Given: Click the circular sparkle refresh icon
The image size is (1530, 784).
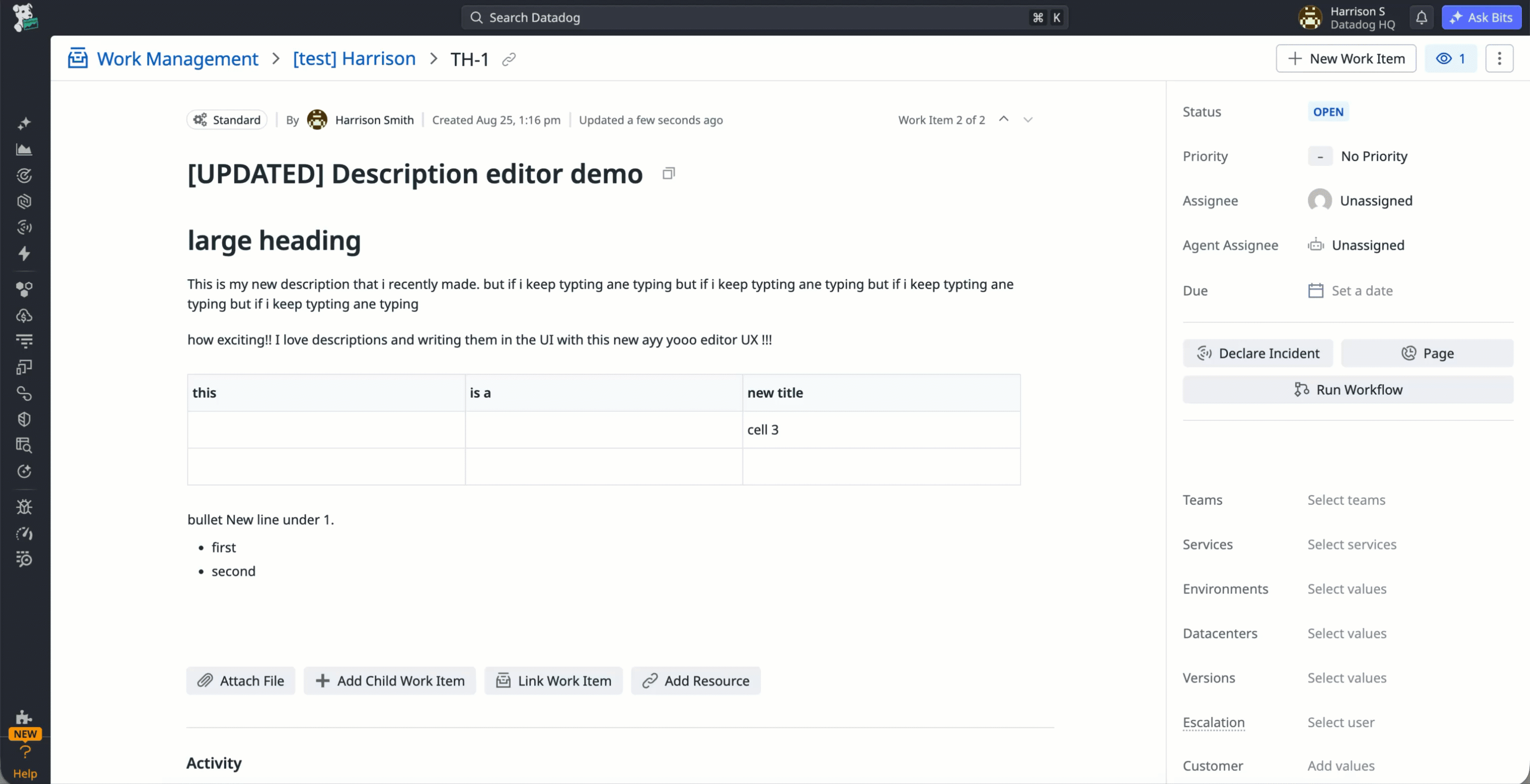Looking at the screenshot, I should coord(24,471).
